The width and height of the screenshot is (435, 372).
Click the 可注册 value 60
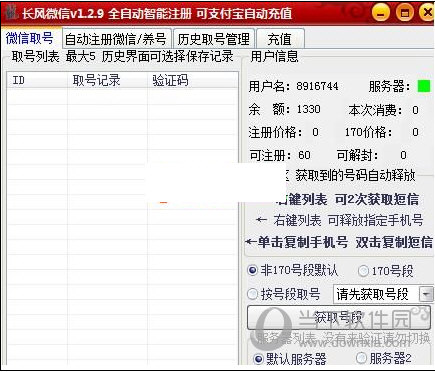[304, 155]
